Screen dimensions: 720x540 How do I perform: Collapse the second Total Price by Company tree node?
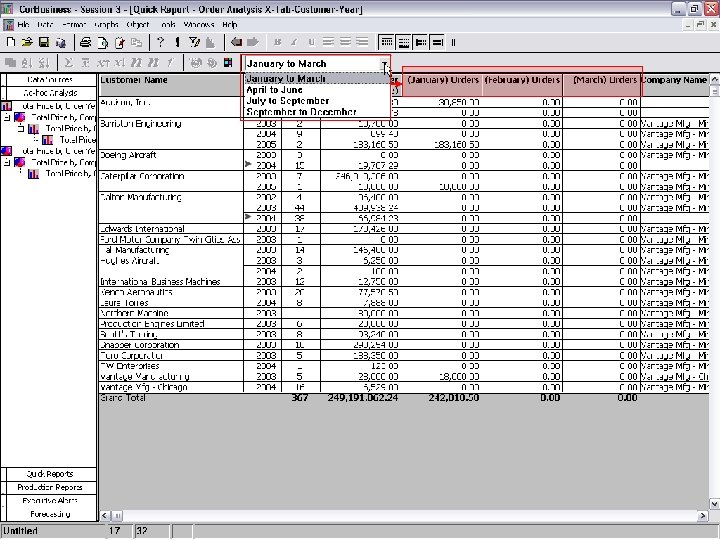click(x=7, y=163)
